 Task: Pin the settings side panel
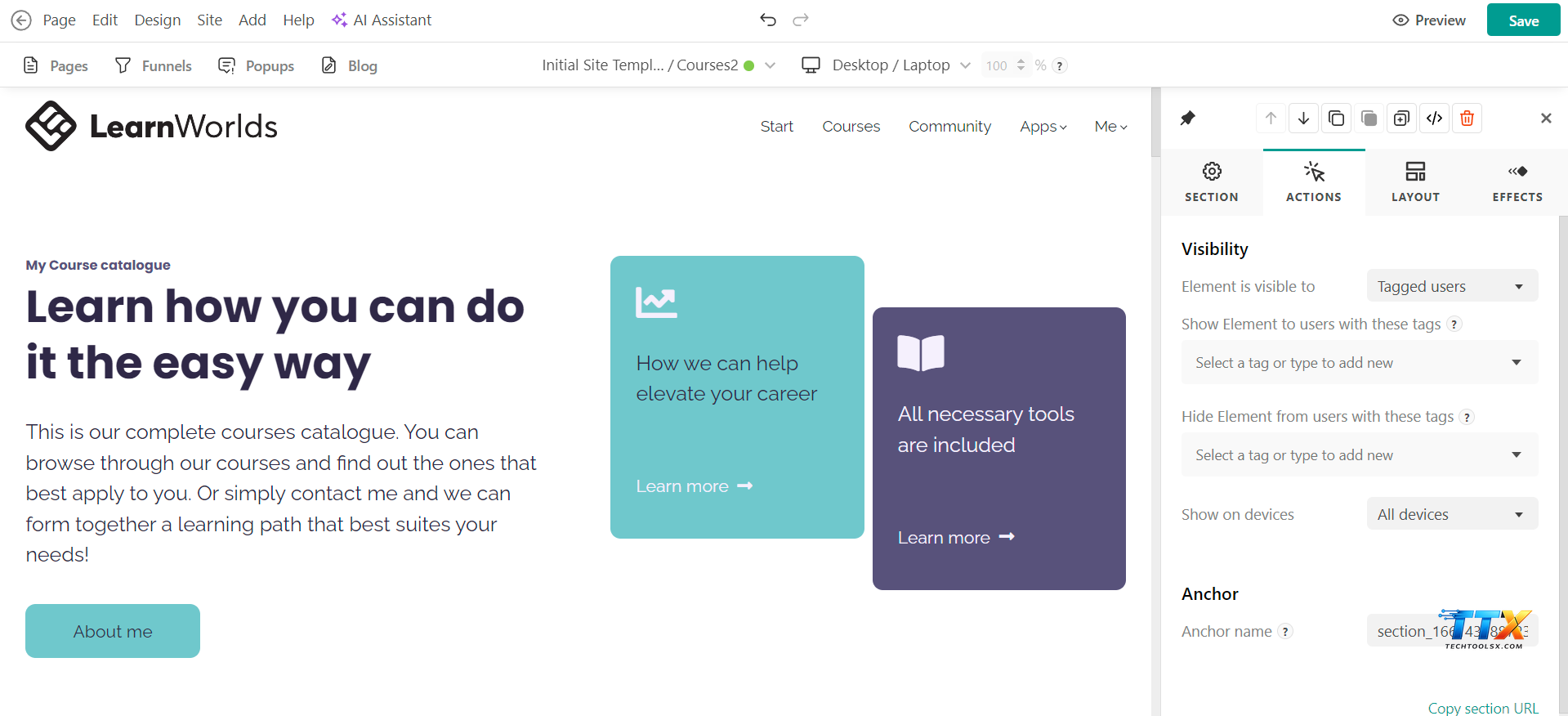(x=1188, y=119)
